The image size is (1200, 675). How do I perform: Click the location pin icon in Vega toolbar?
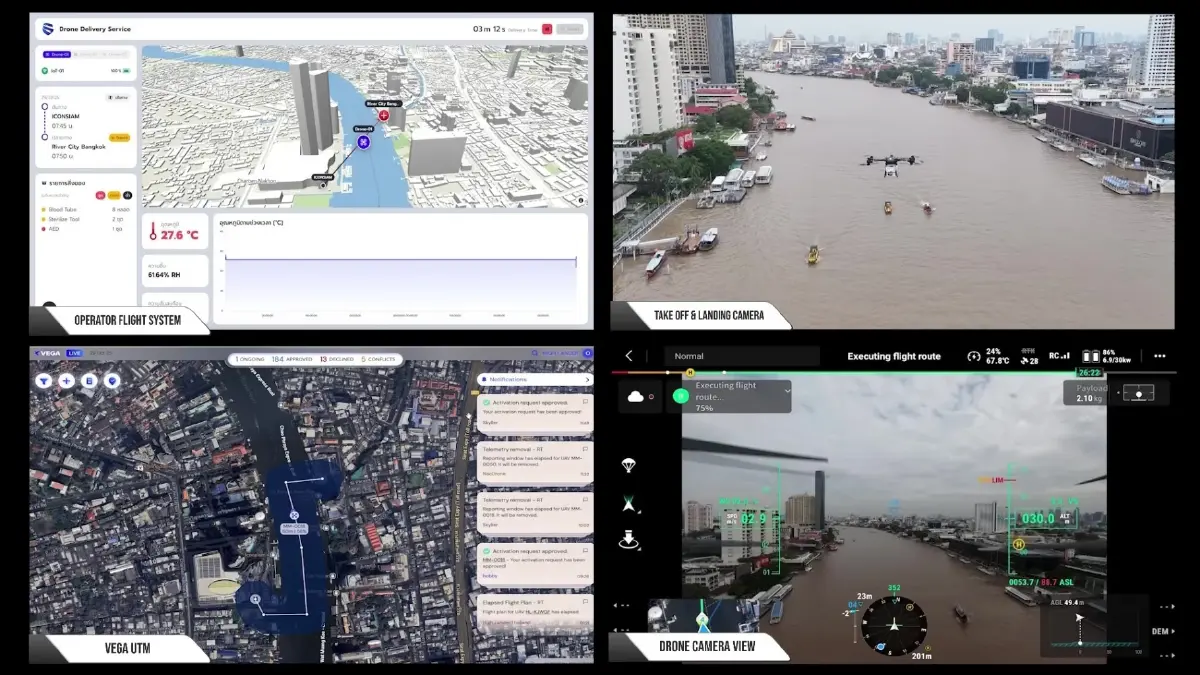click(x=111, y=380)
